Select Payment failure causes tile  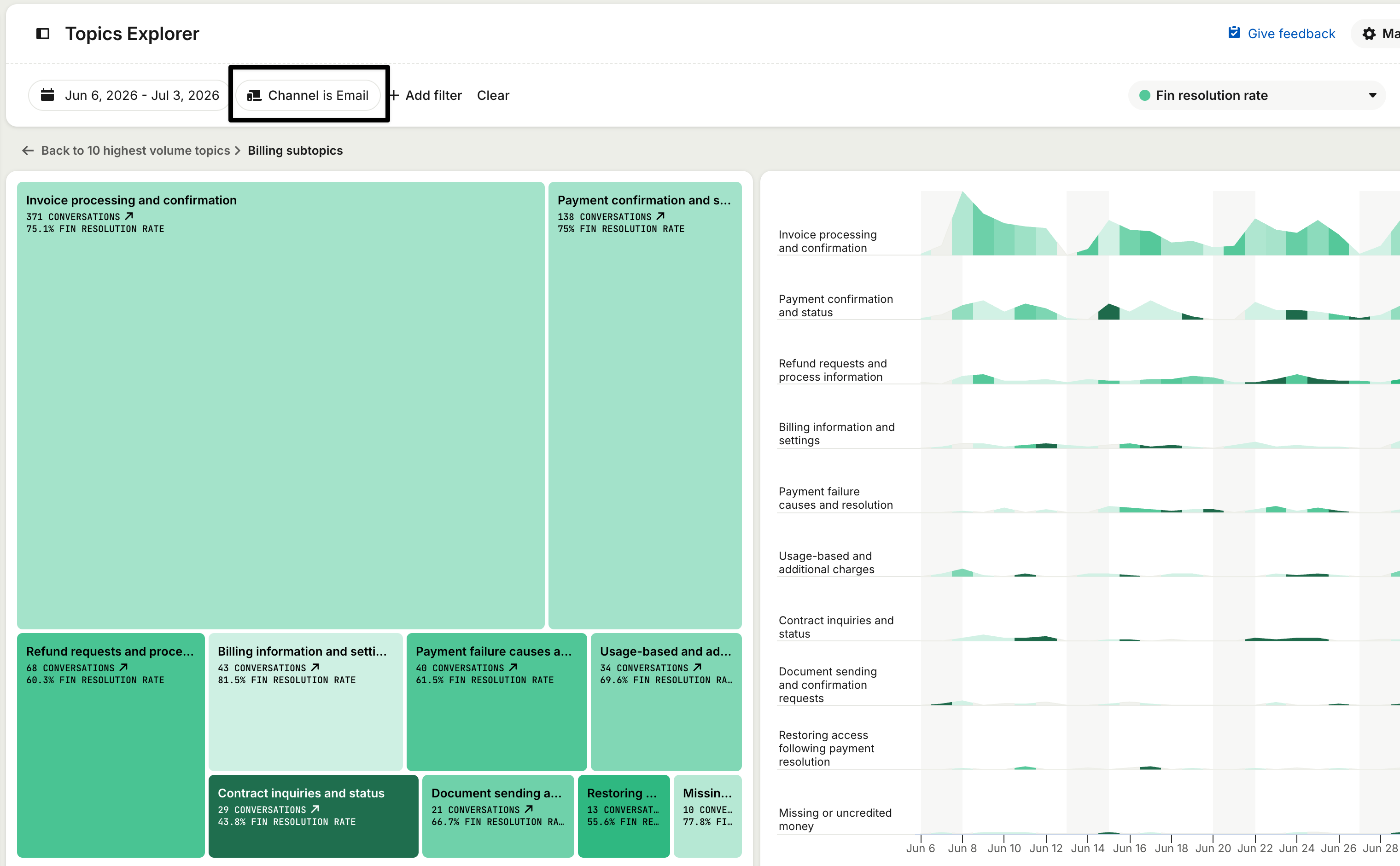(496, 702)
